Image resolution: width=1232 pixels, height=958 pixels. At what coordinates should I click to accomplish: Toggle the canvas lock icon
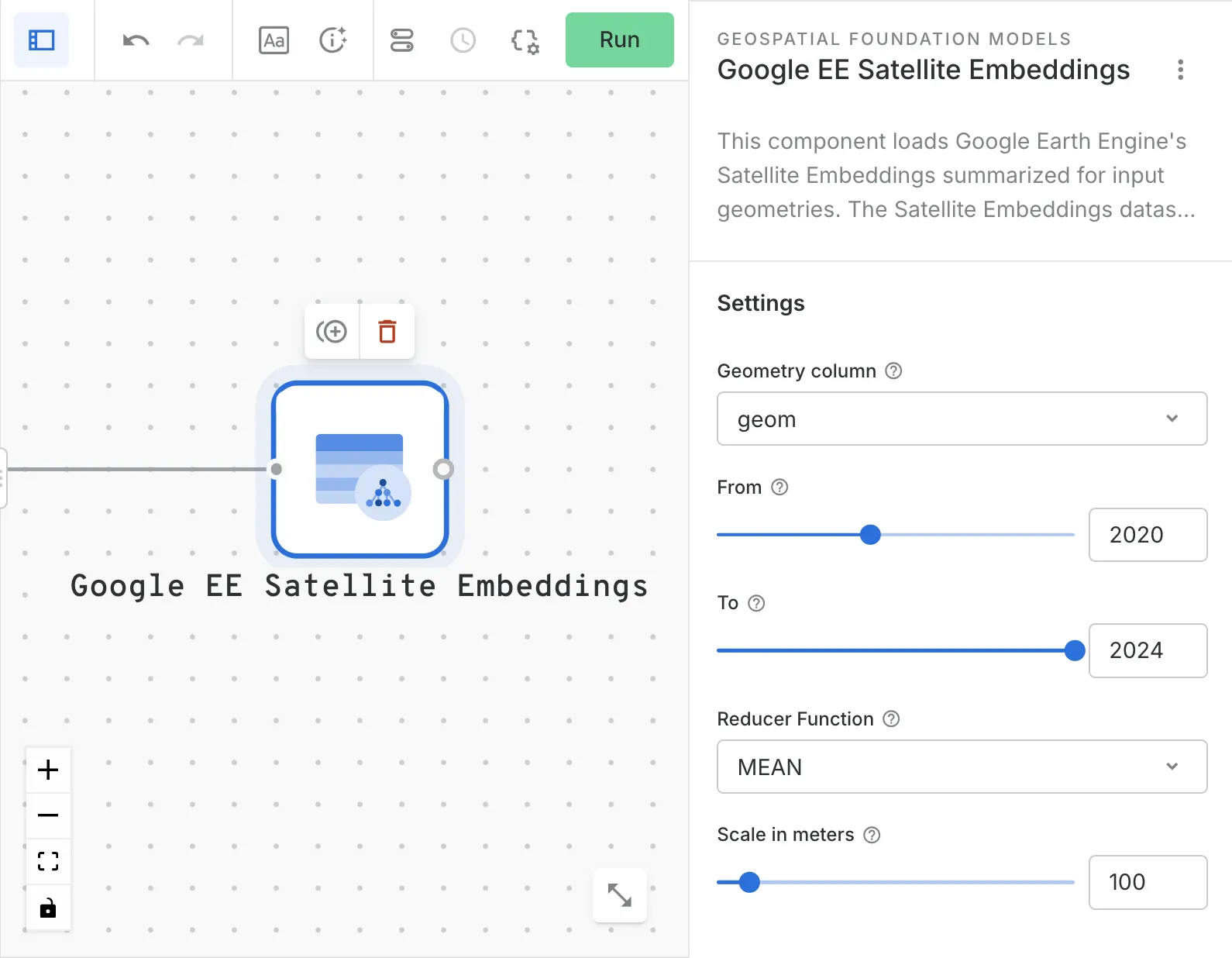pyautogui.click(x=48, y=908)
